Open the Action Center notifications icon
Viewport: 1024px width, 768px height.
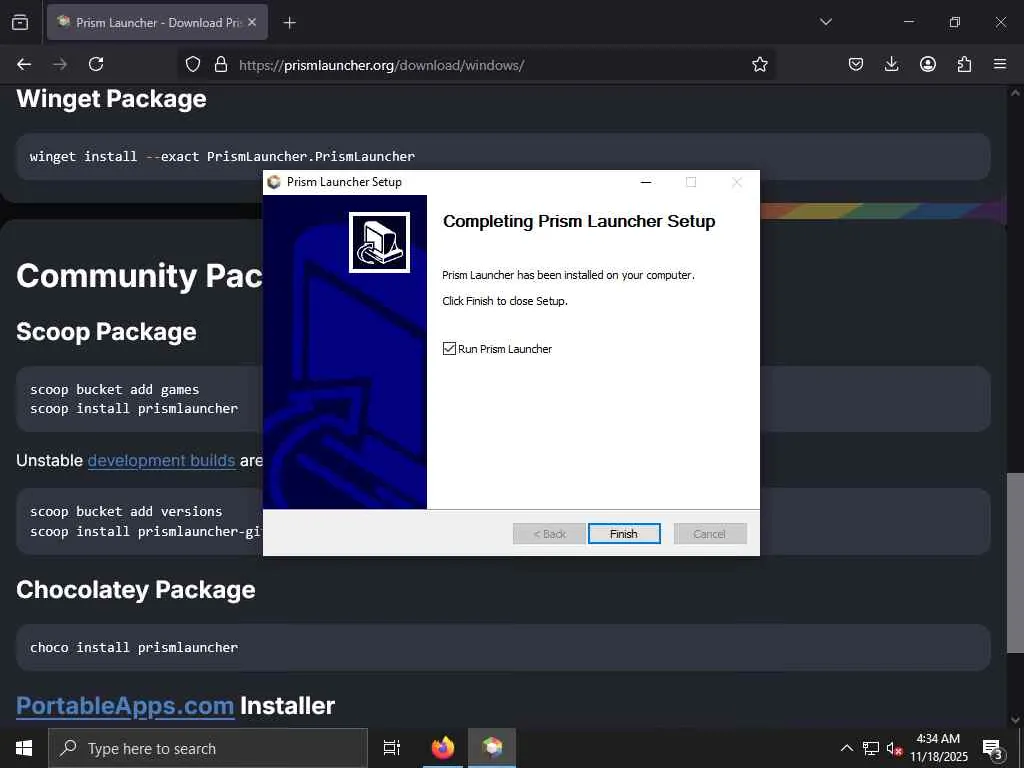pyautogui.click(x=993, y=748)
